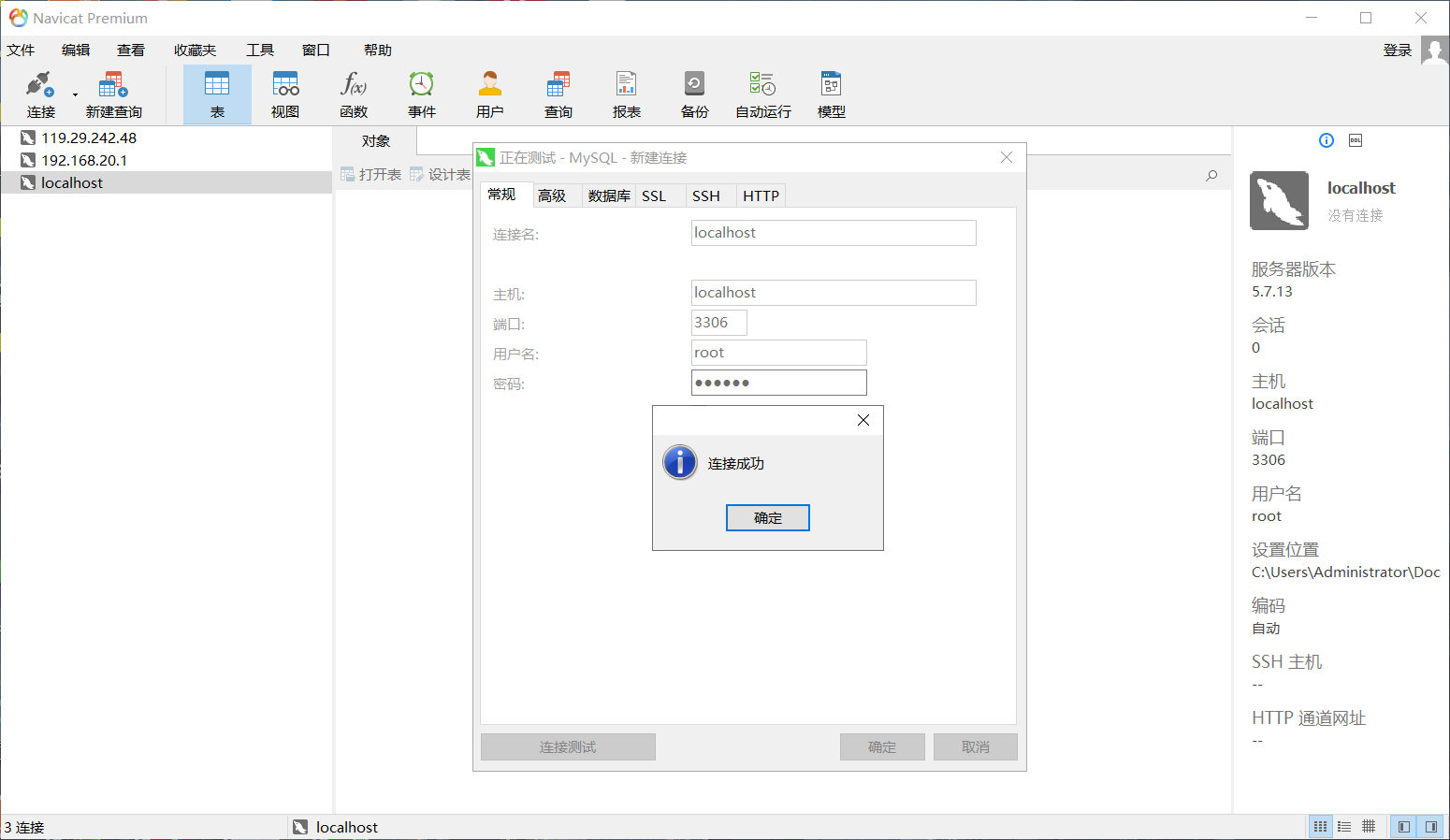Open the Backup (备份) toolbar icon
Screen dimensions: 1450x840
click(694, 94)
